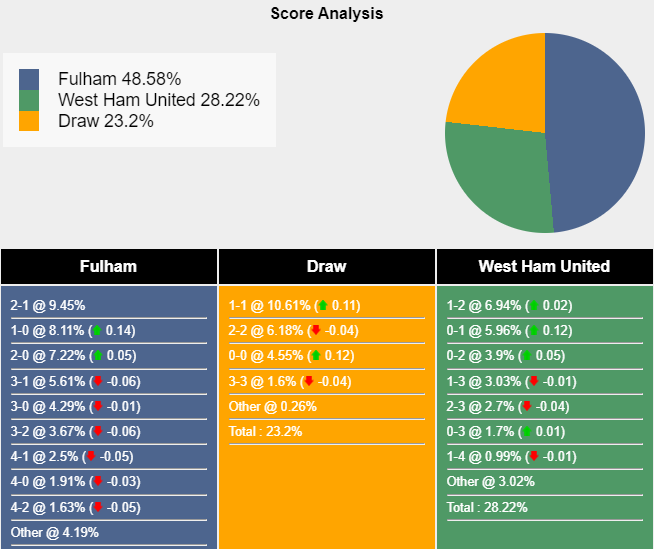
Task: Click the green West Ham legend swatch
Action: pyautogui.click(x=29, y=100)
